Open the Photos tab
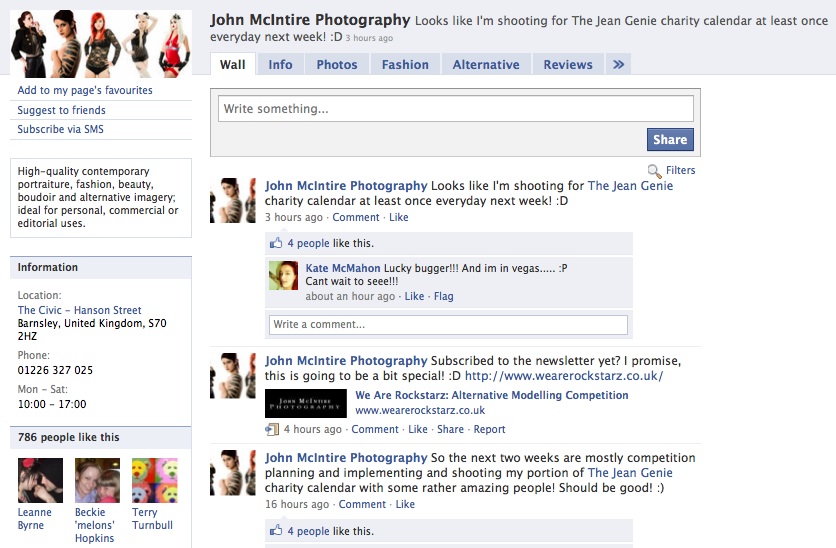This screenshot has width=836, height=548. pyautogui.click(x=337, y=65)
